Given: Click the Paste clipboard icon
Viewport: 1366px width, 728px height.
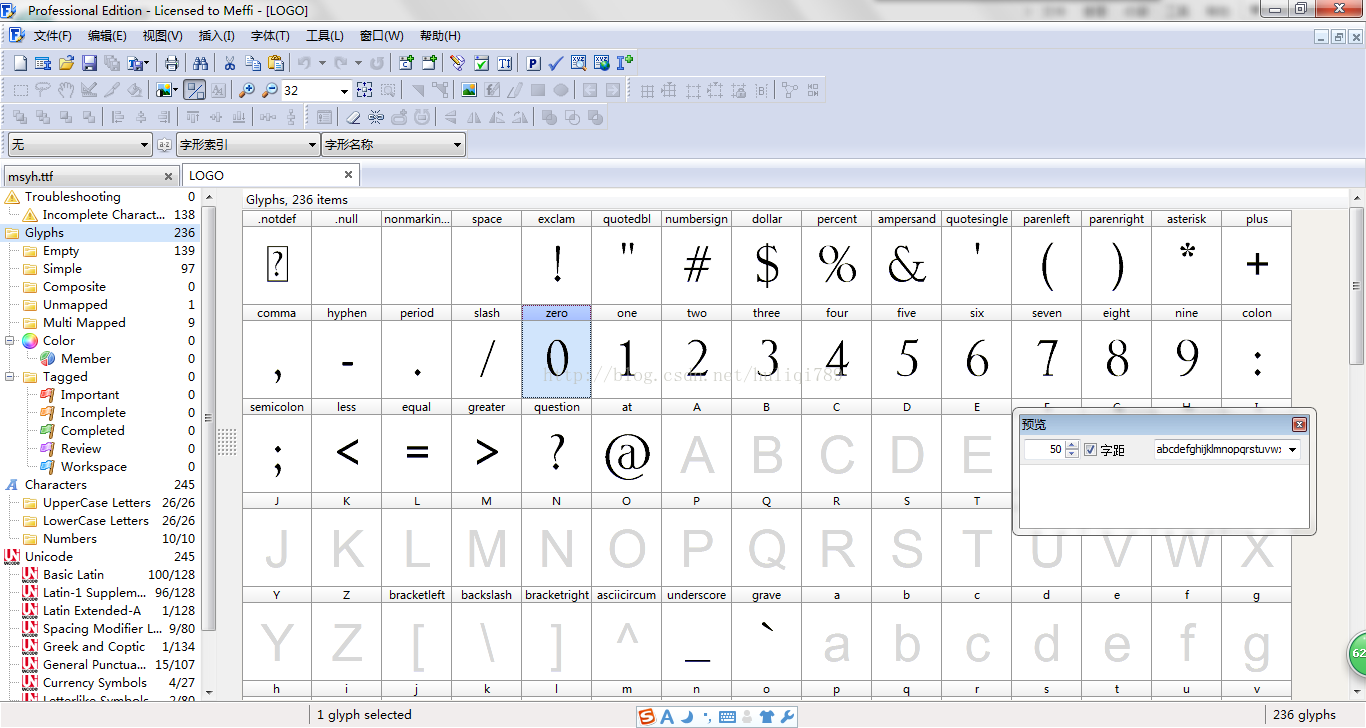Looking at the screenshot, I should point(275,63).
